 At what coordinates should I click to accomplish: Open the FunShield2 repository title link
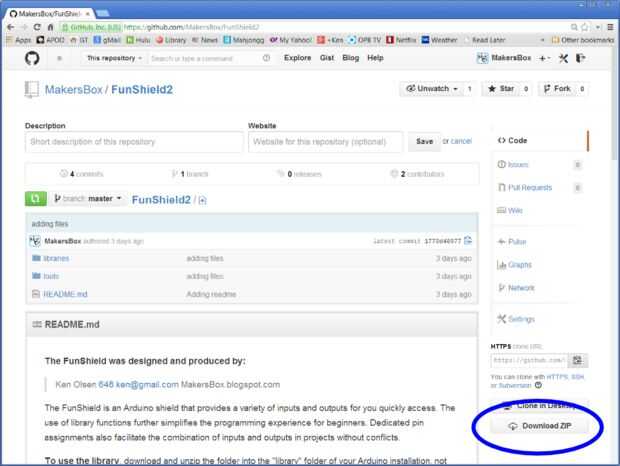[142, 90]
